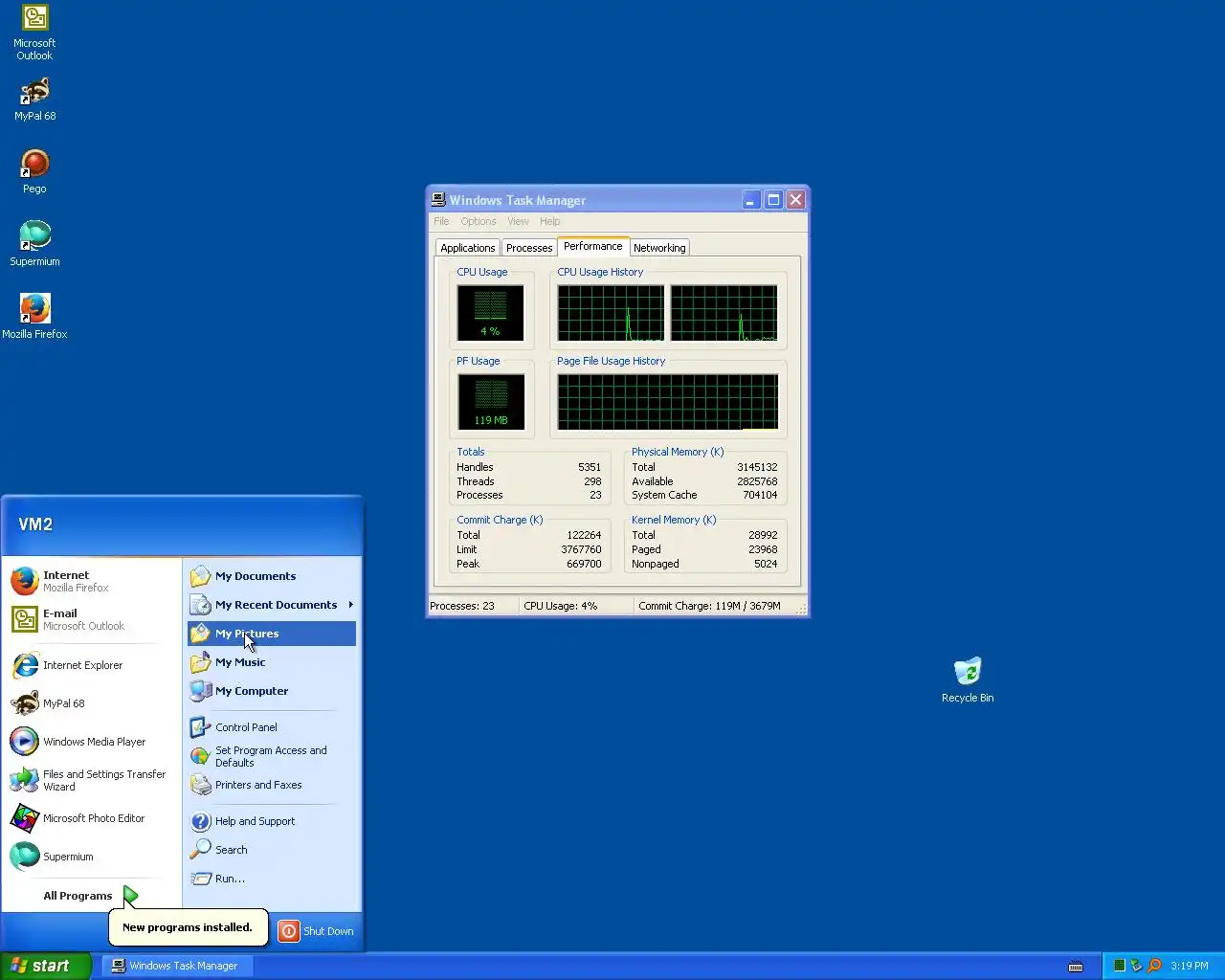Click the Handles value 5351
The image size is (1225, 980).
[x=590, y=467]
